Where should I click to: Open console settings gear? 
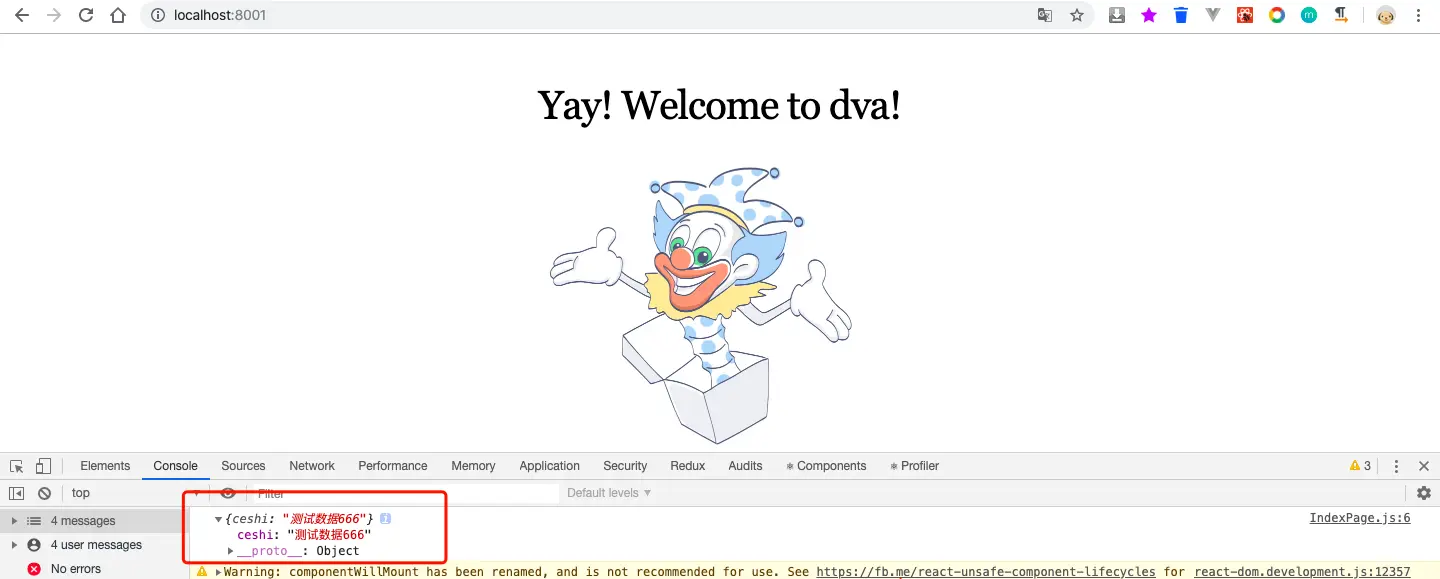coord(1424,493)
